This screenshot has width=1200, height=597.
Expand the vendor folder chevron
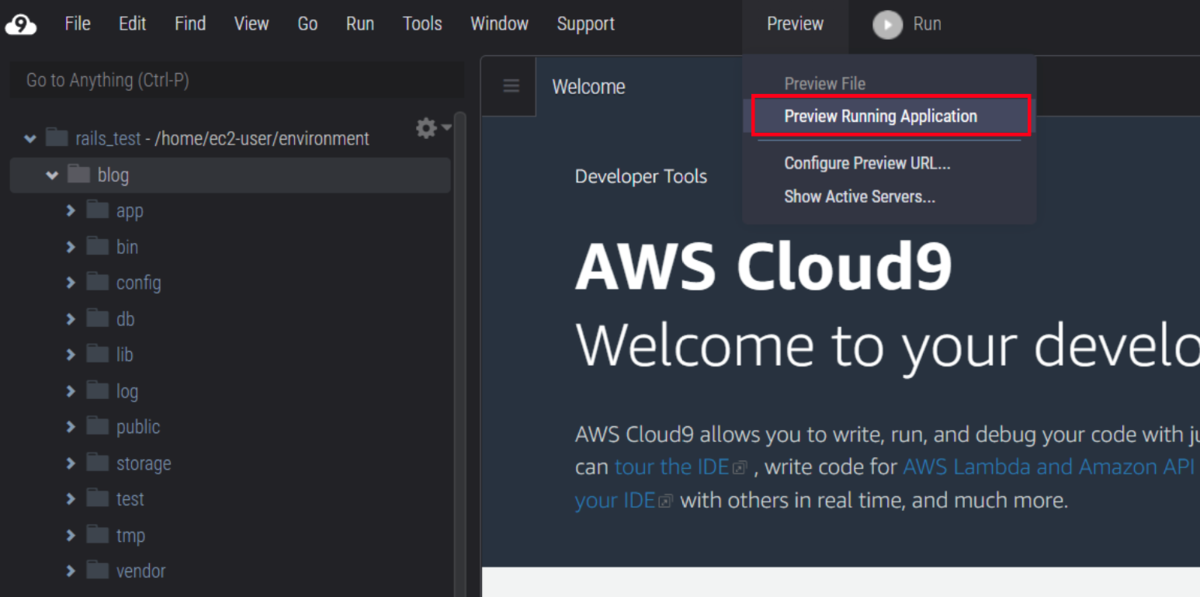pos(71,570)
